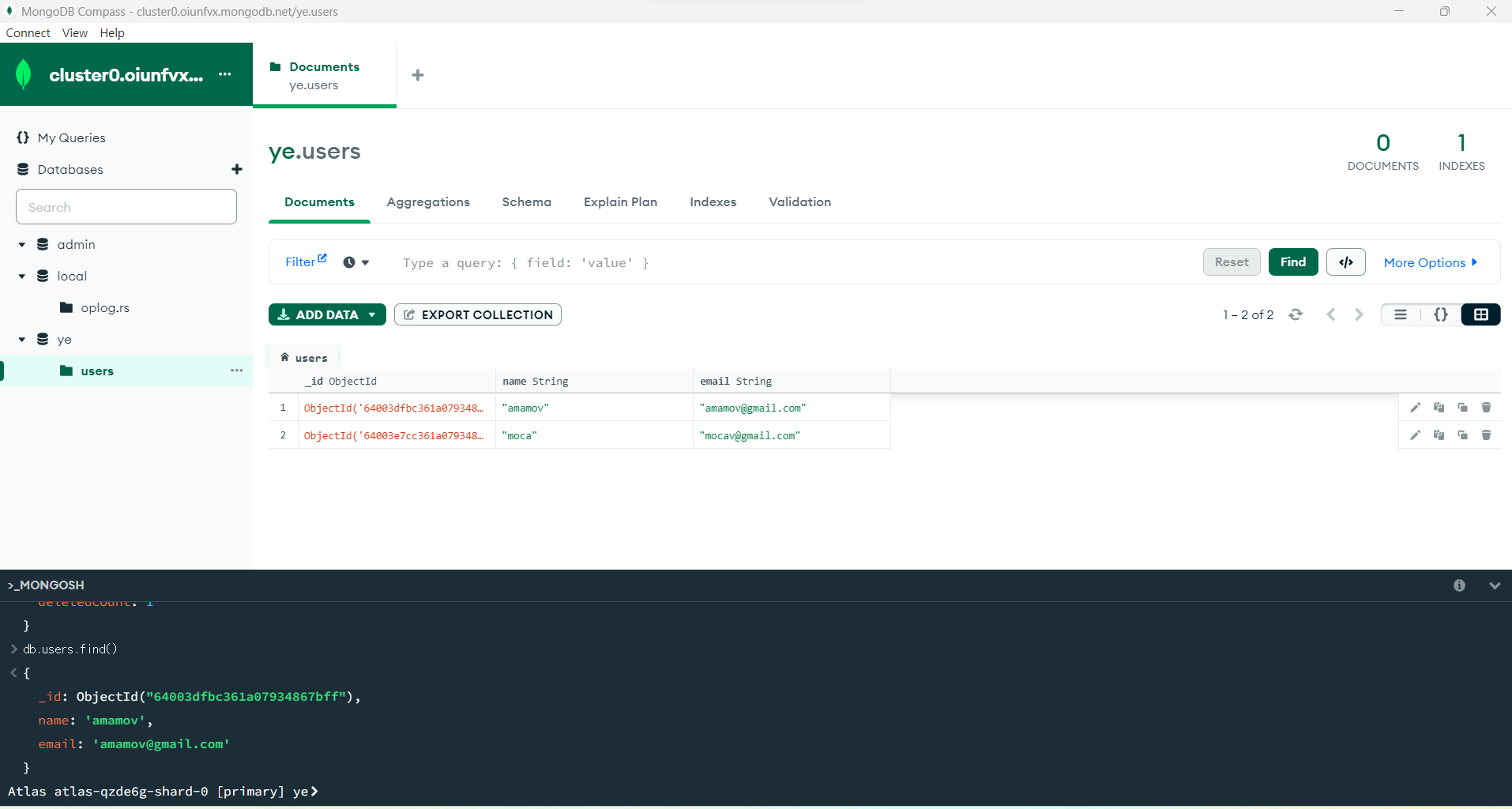
Task: Delete the amamov document with trash icon
Action: [1486, 408]
